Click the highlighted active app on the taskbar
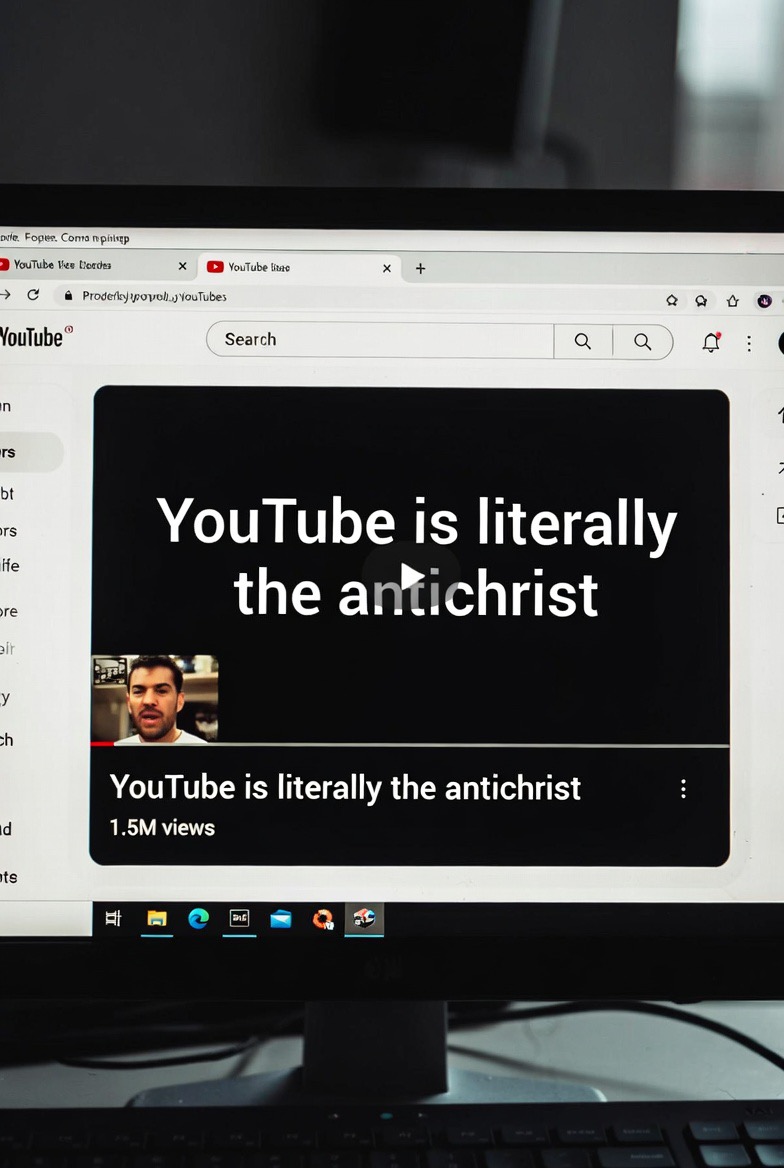784x1168 pixels. coord(364,919)
